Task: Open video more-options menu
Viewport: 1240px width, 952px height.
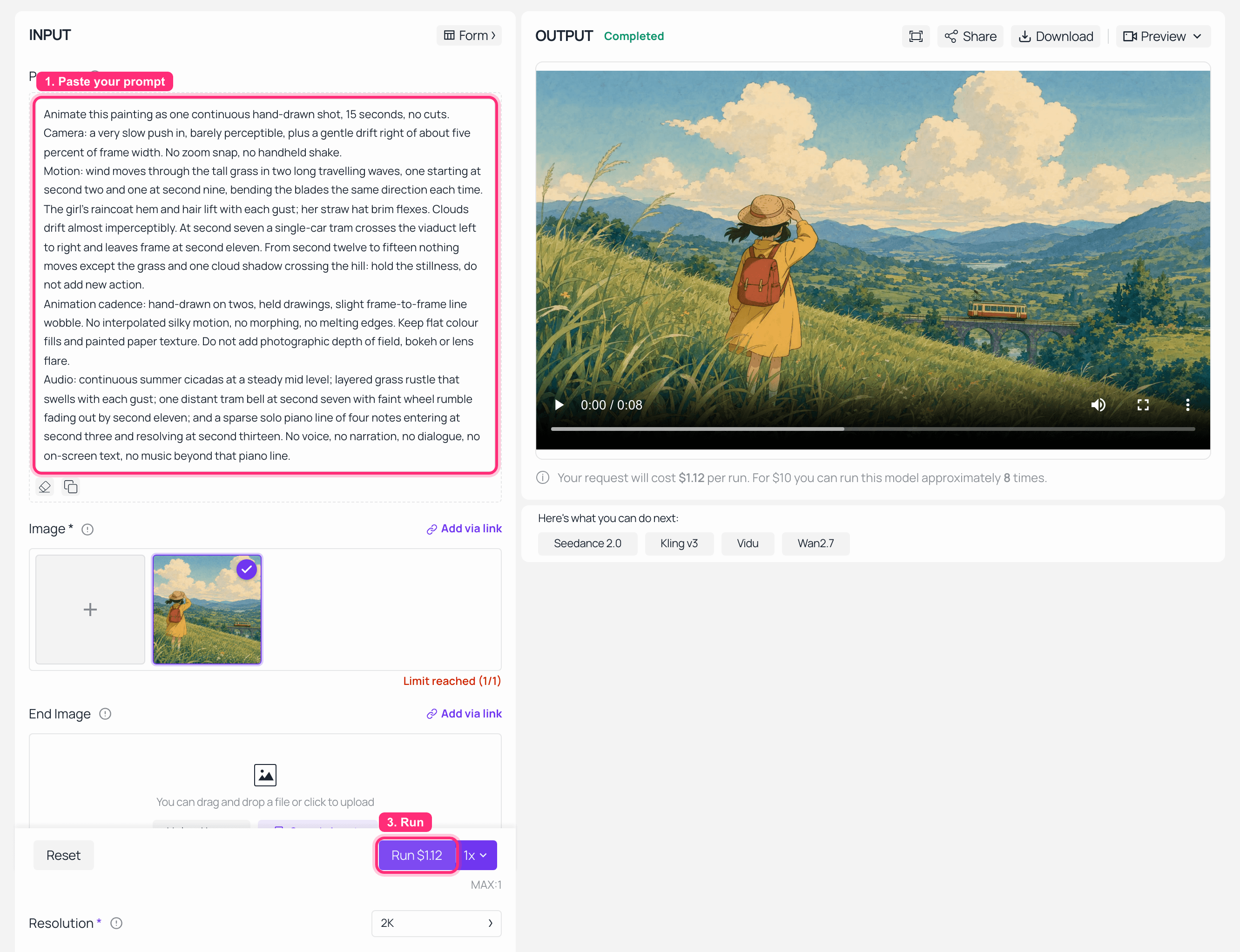Action: 1188,405
